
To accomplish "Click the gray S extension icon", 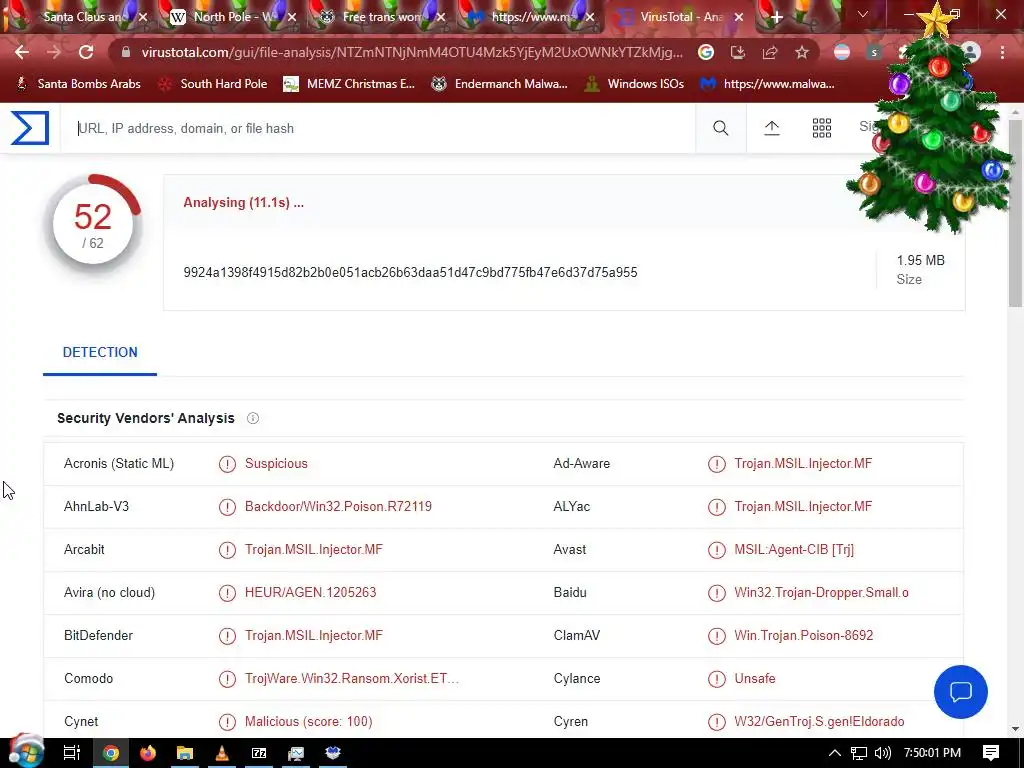I will pyautogui.click(x=874, y=52).
